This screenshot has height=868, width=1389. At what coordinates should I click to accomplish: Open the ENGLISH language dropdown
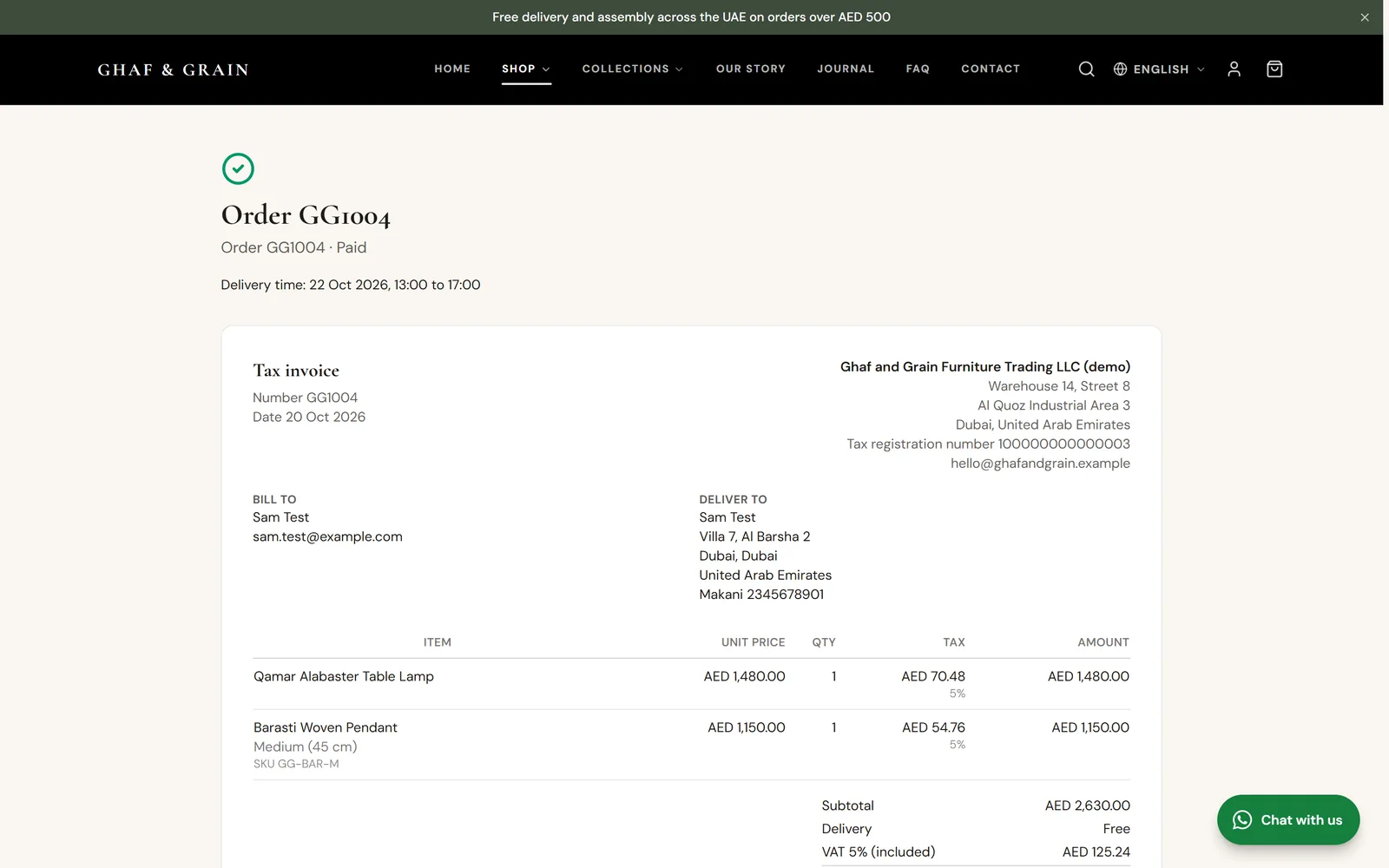(x=1160, y=69)
